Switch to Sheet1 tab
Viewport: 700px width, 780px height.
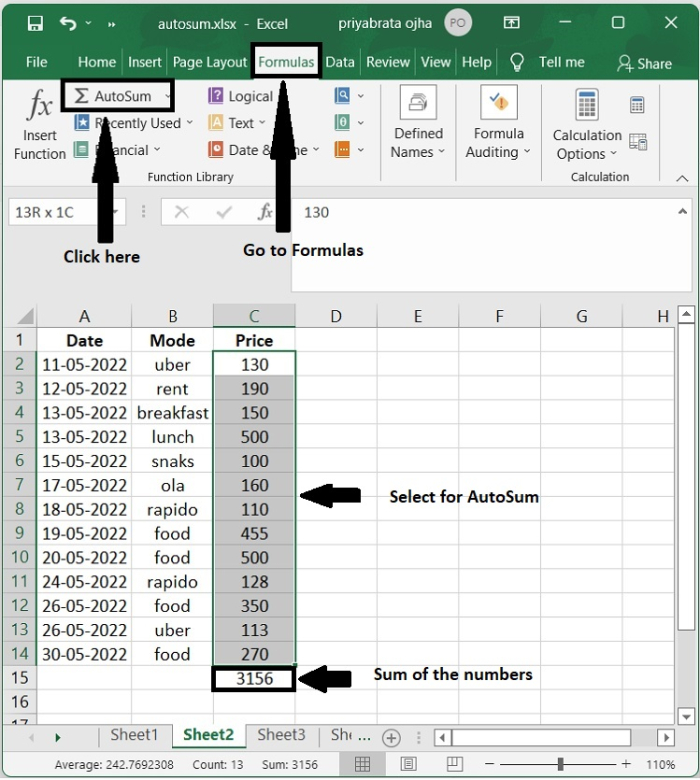click(134, 735)
